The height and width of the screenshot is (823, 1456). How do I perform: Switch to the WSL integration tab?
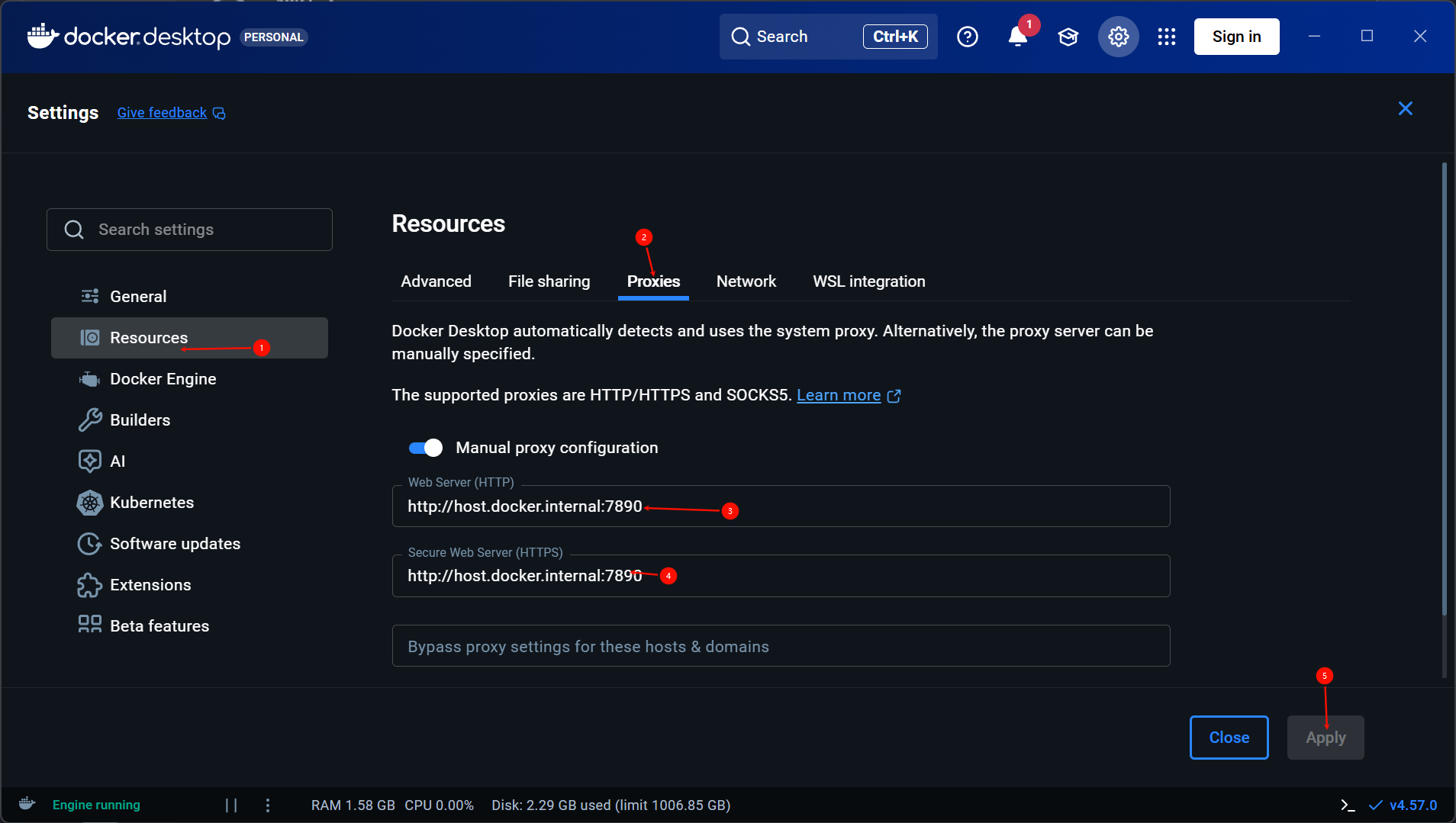coord(868,281)
